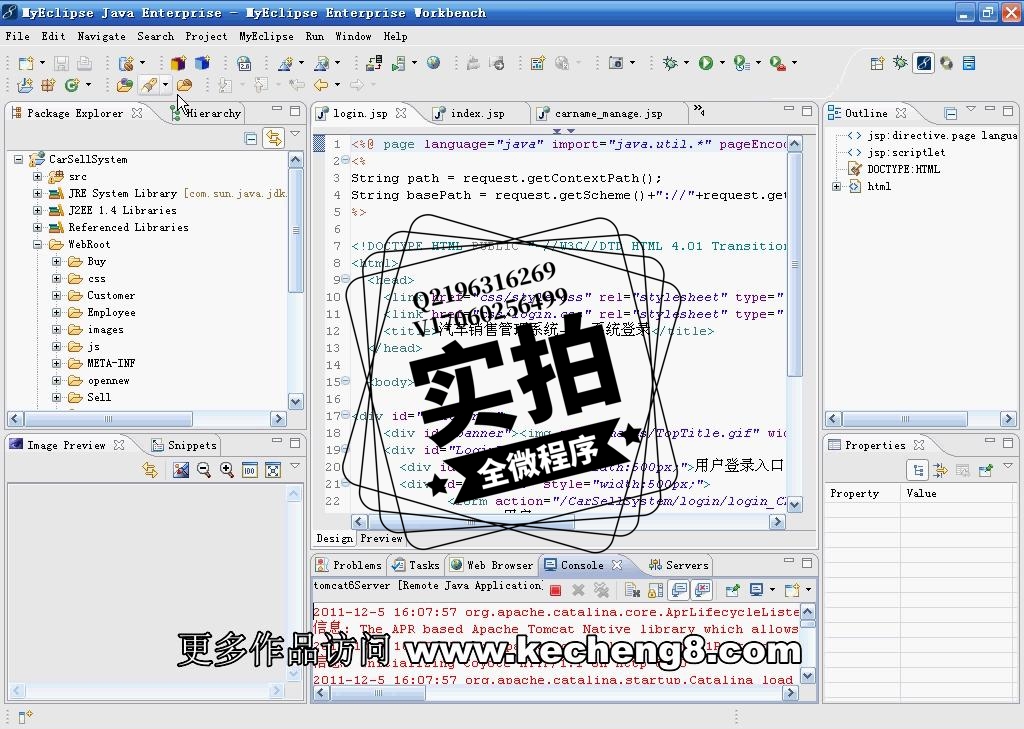
Task: Click vertical scrollbar down arrow in Package Explorer
Action: tap(296, 402)
